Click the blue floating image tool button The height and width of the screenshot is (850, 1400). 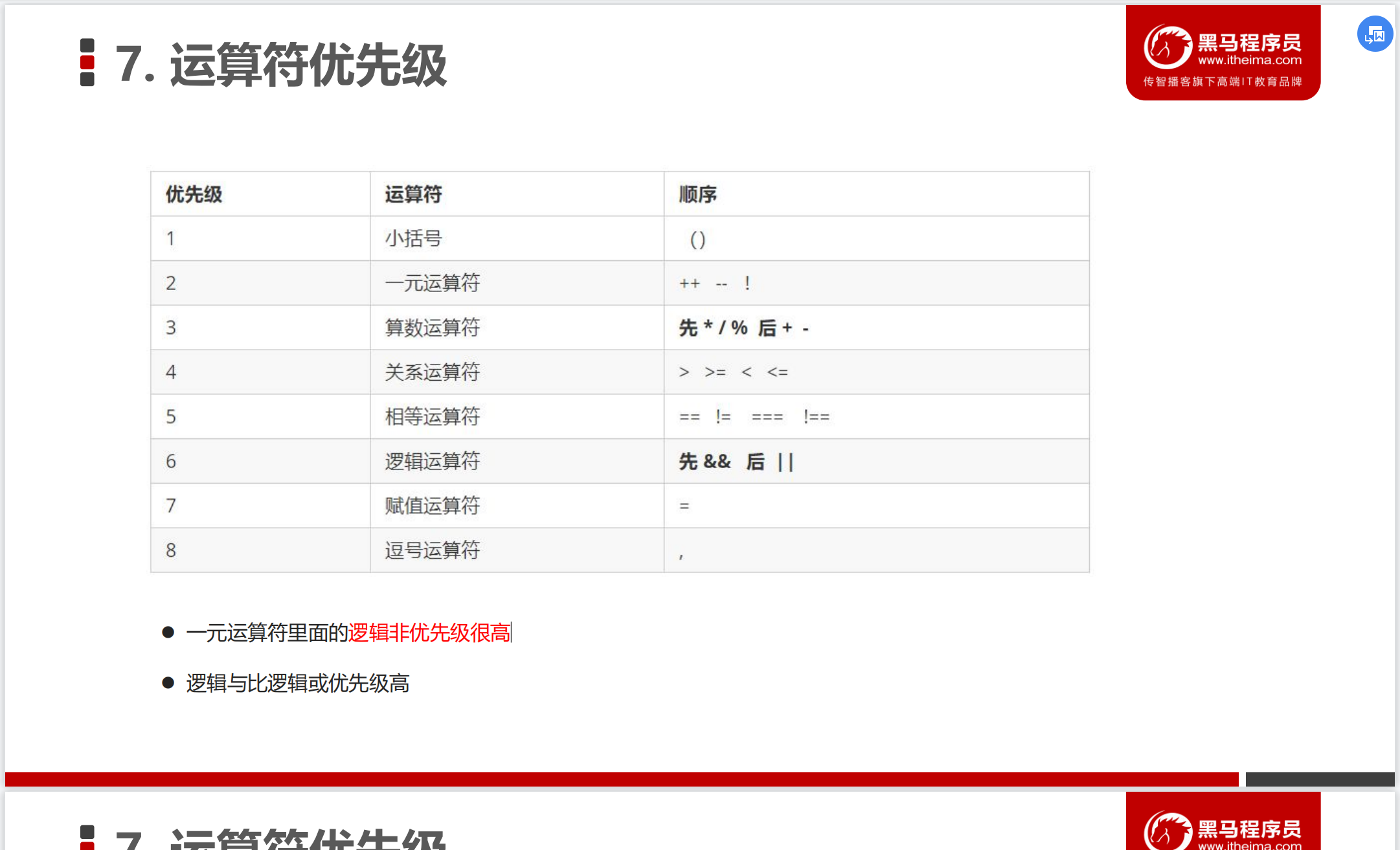1375,34
